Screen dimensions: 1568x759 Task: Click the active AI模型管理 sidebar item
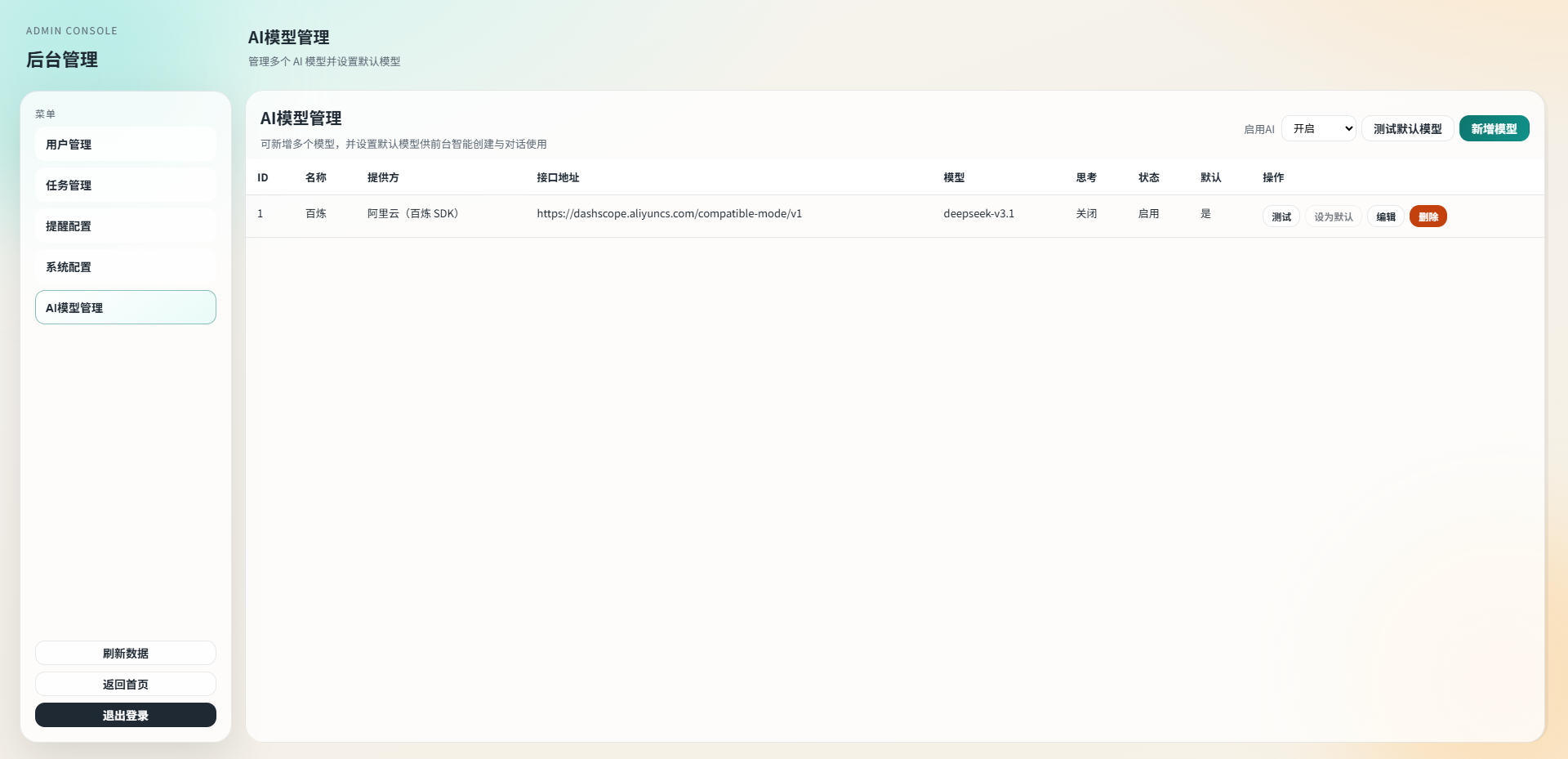click(125, 308)
